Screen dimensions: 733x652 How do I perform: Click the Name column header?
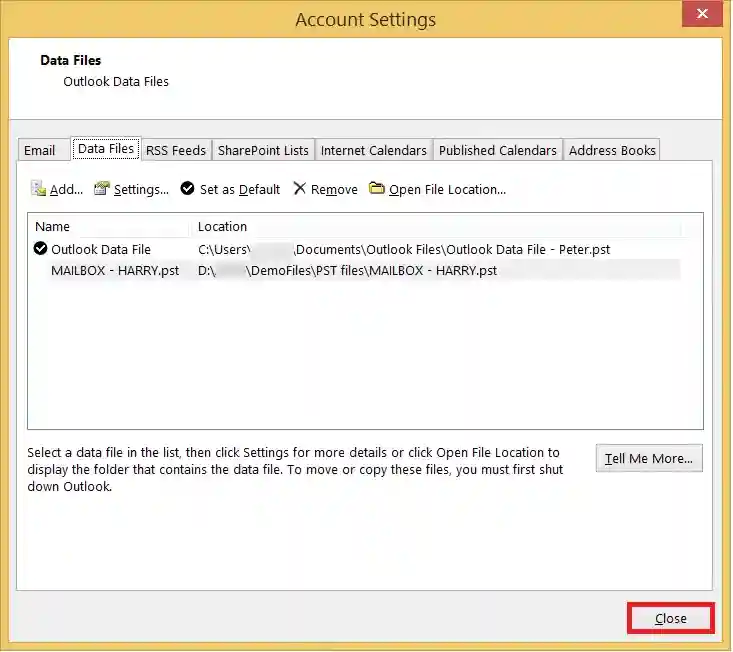pos(110,227)
